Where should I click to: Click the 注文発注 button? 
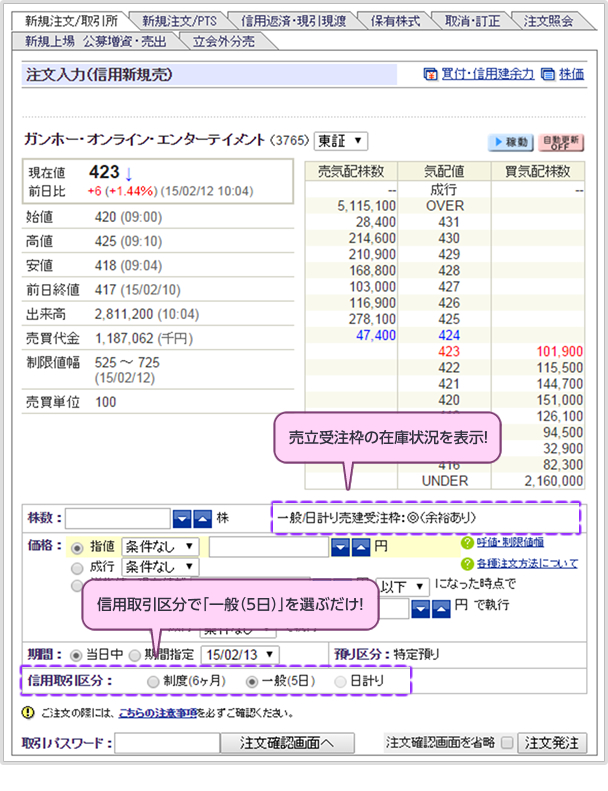(x=552, y=743)
